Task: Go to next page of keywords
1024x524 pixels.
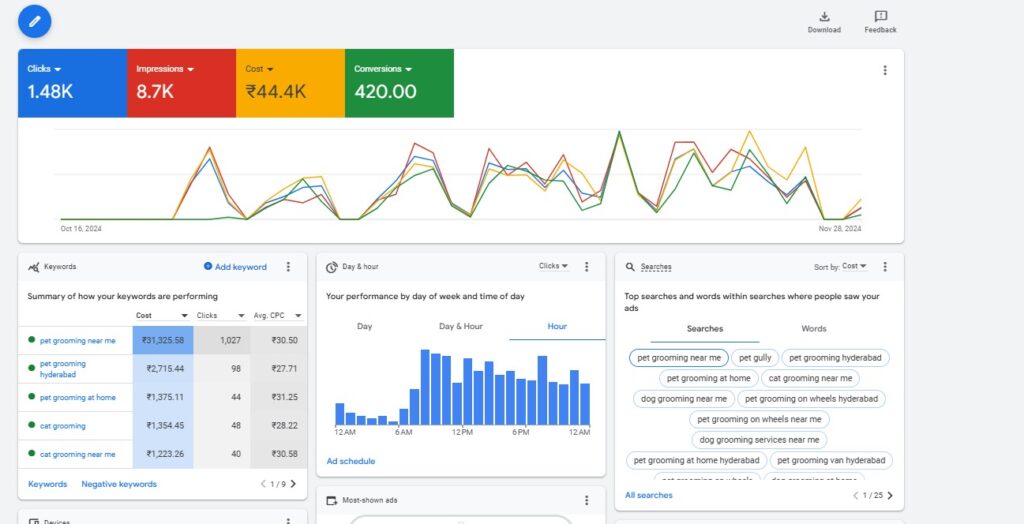Action: tap(292, 484)
